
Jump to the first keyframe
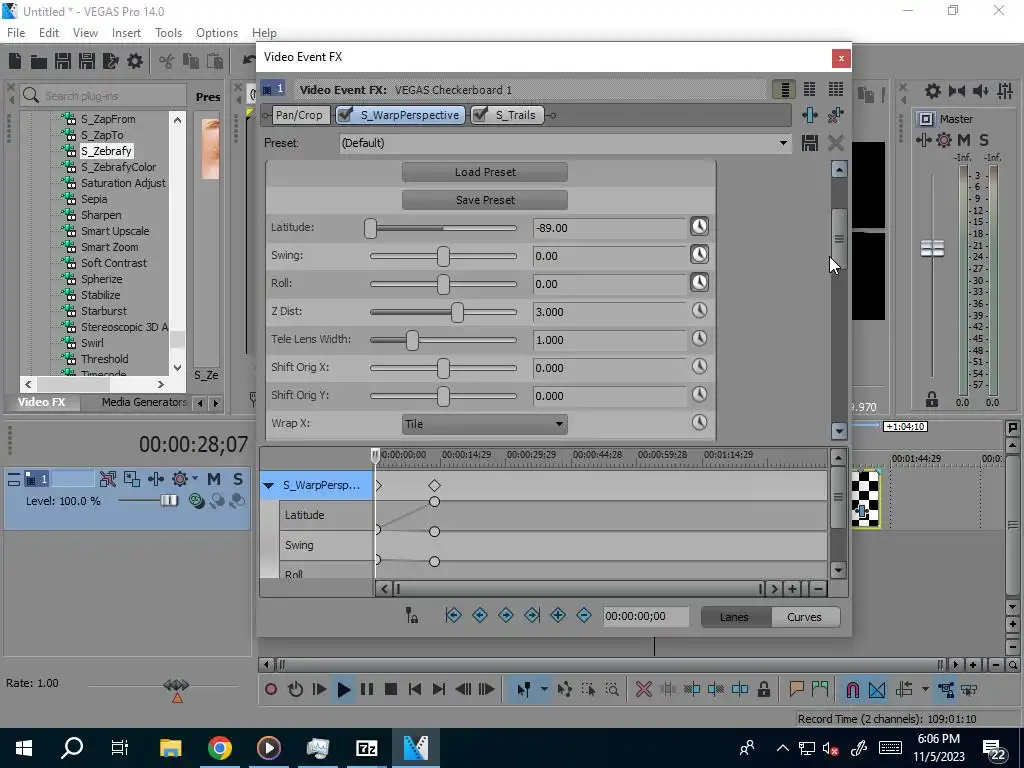pos(453,615)
